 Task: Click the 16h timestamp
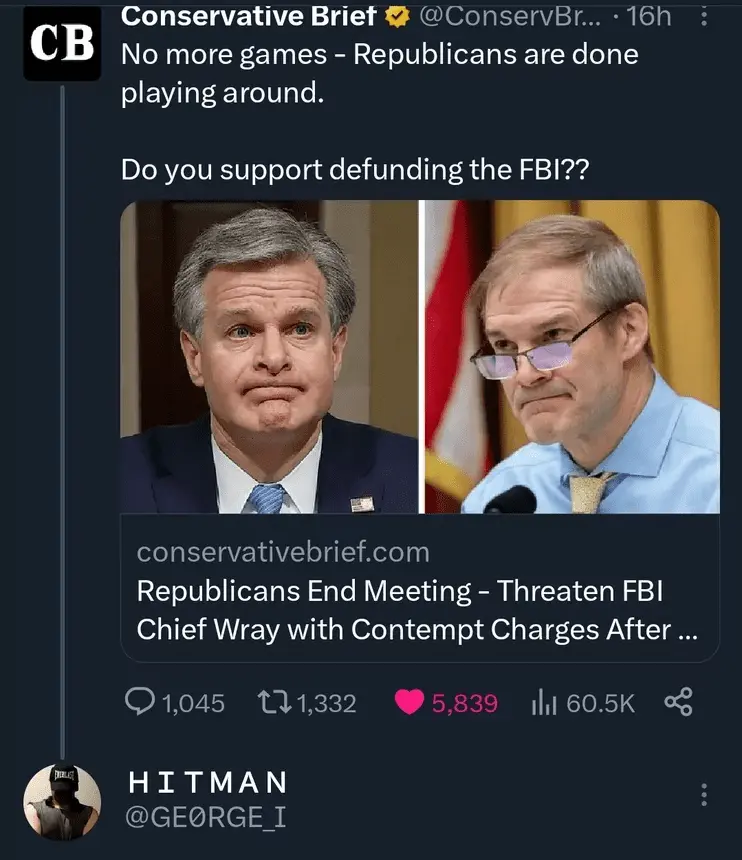click(646, 17)
